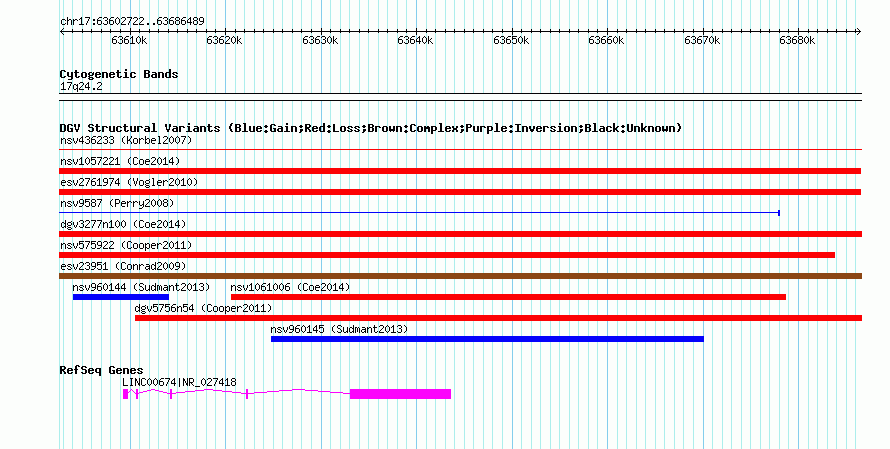Image resolution: width=890 pixels, height=449 pixels.
Task: Click the nsv436233 (Korbel2007) variant label
Action: click(126, 140)
